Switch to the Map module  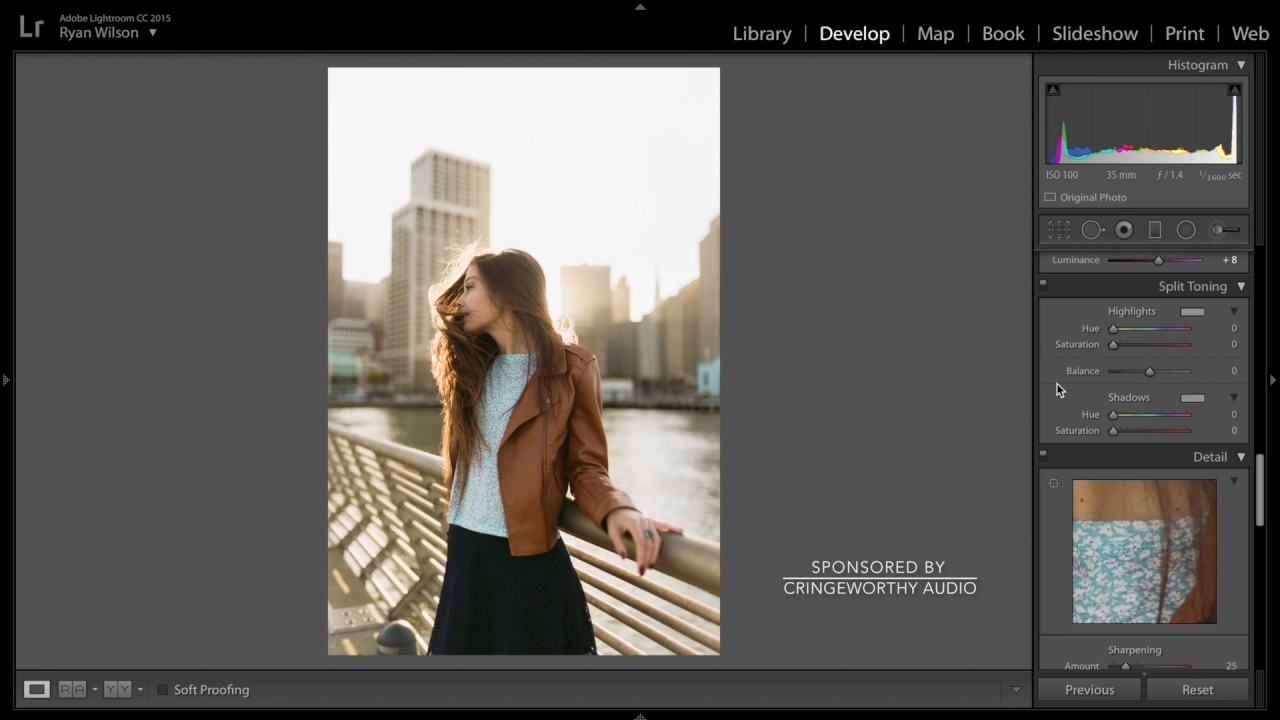(936, 34)
